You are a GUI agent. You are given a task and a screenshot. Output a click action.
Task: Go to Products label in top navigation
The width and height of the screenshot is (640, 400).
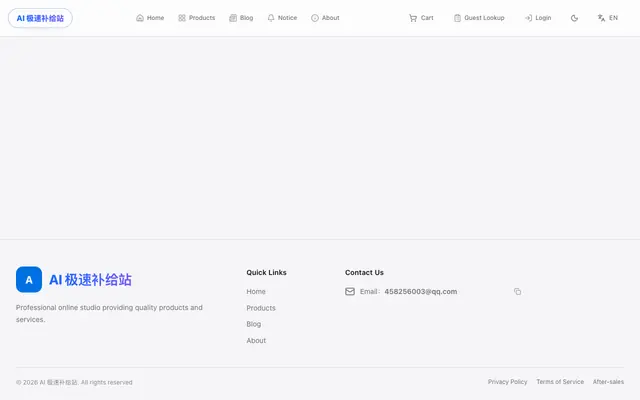pos(202,18)
